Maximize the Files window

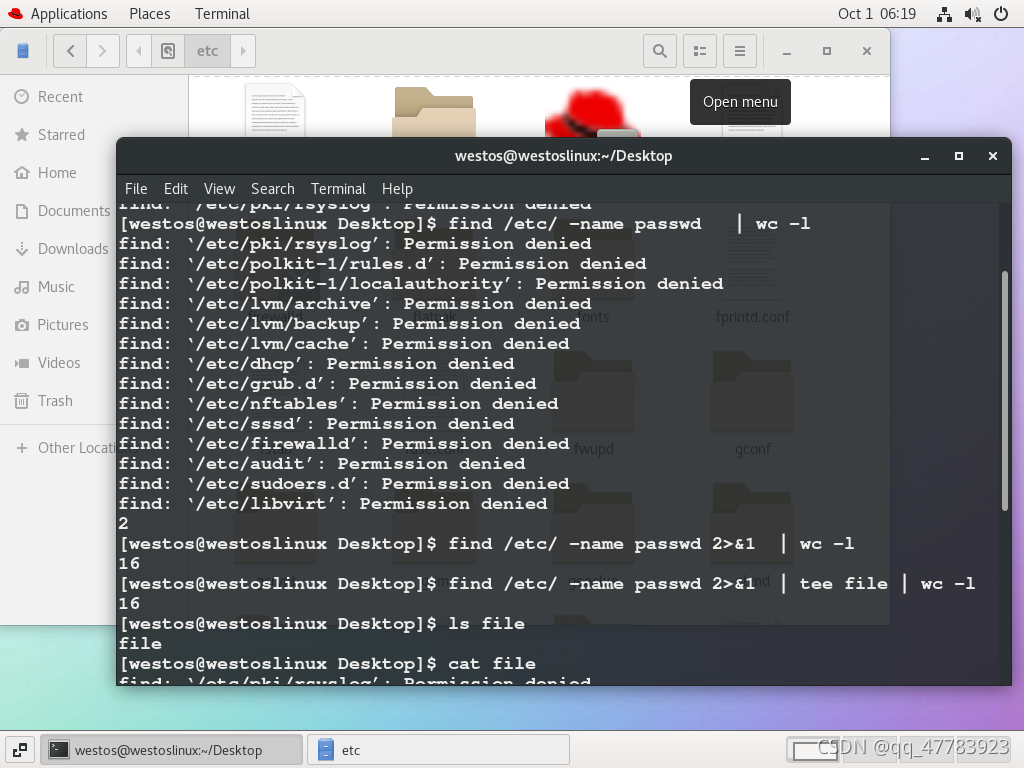pyautogui.click(x=827, y=51)
